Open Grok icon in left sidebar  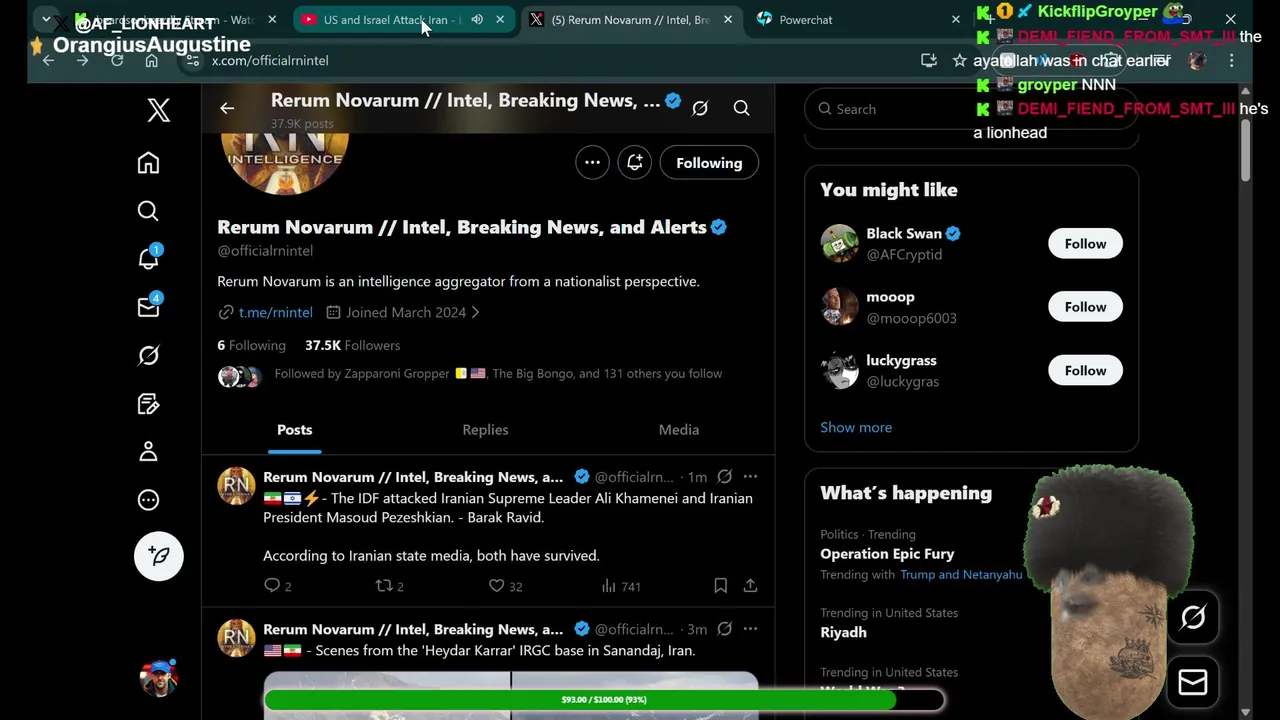click(x=148, y=355)
